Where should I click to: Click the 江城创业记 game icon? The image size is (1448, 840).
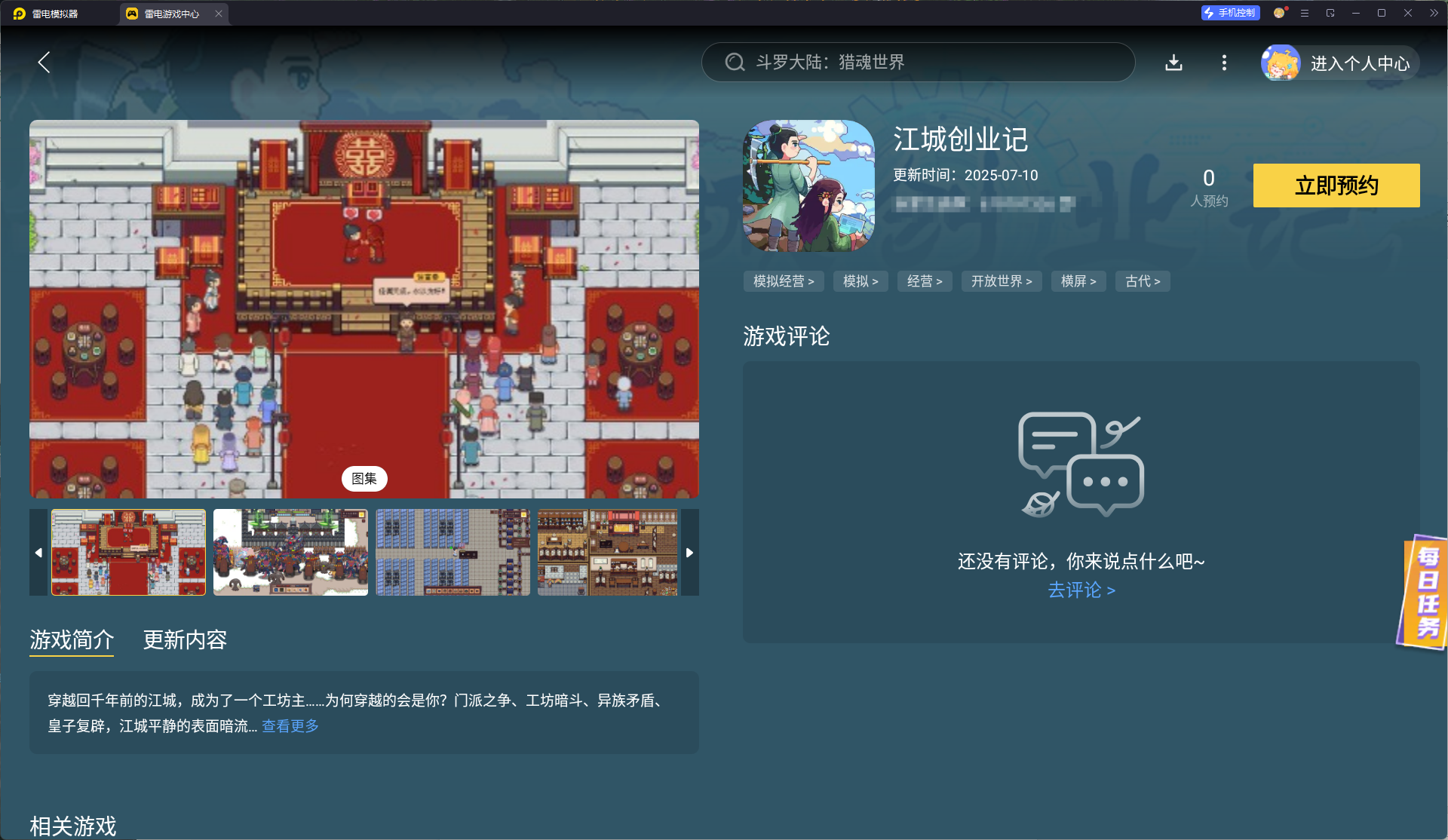(808, 185)
